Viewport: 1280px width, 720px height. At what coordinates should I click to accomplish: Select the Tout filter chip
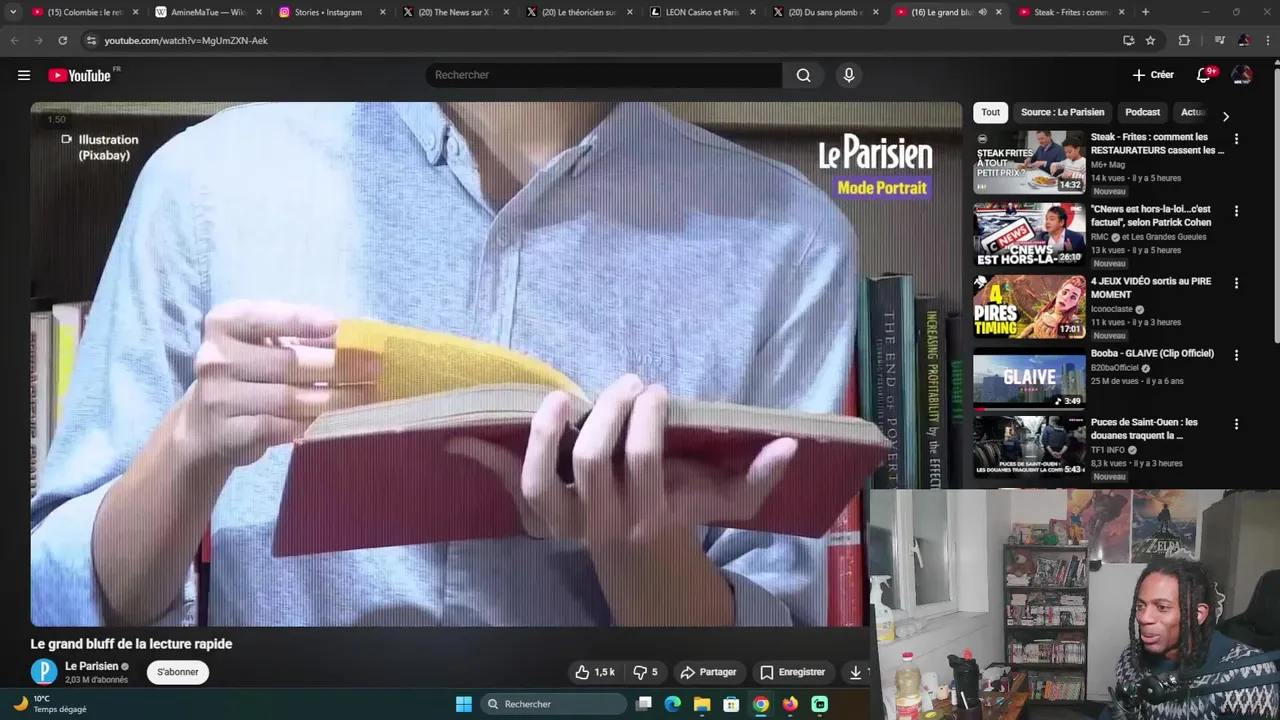(x=990, y=112)
